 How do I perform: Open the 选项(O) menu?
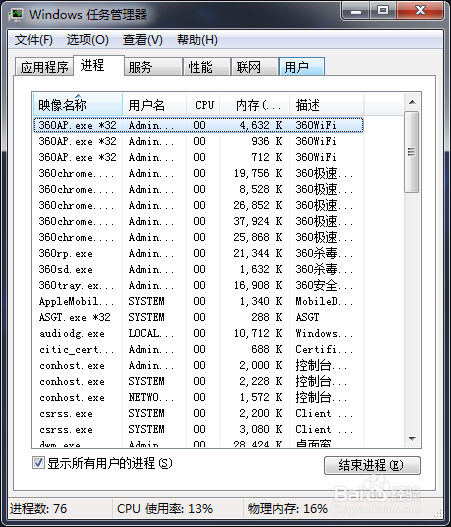pos(87,40)
